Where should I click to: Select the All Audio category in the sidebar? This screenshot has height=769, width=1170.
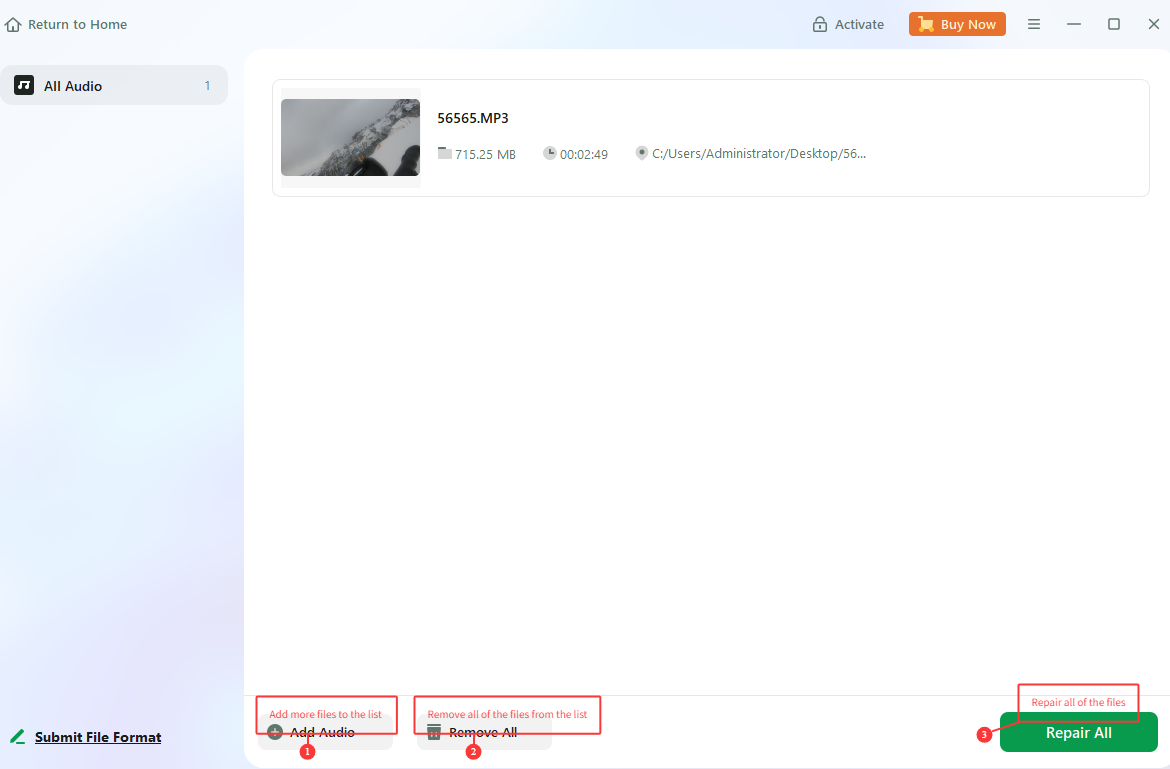[x=113, y=86]
